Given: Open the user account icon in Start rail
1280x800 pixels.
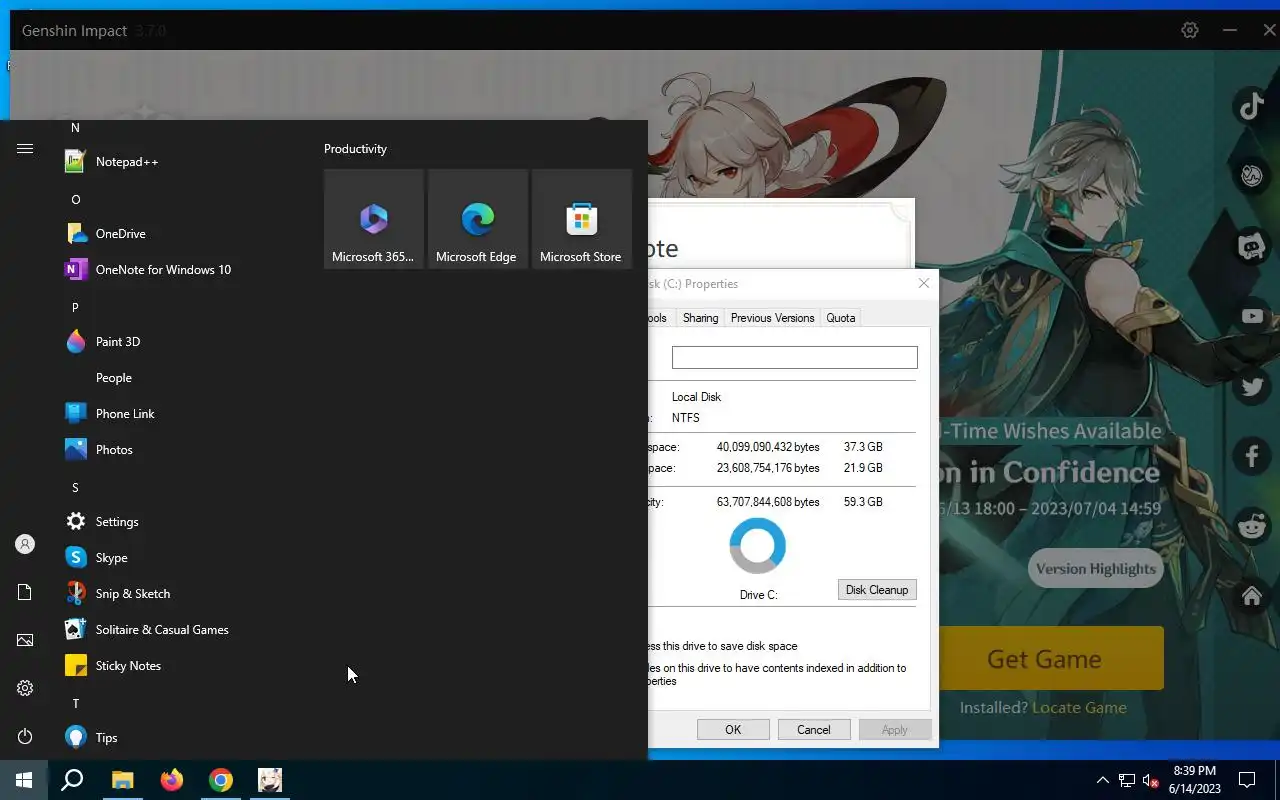Looking at the screenshot, I should tap(25, 544).
